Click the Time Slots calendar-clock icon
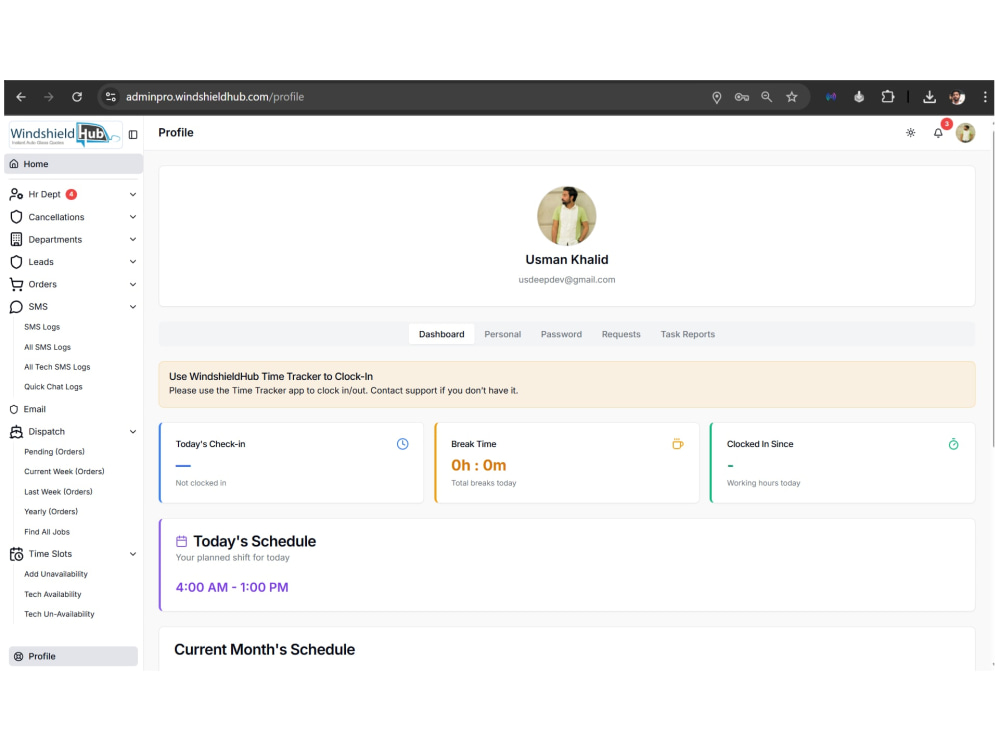Image resolution: width=1000 pixels, height=750 pixels. click(x=16, y=554)
